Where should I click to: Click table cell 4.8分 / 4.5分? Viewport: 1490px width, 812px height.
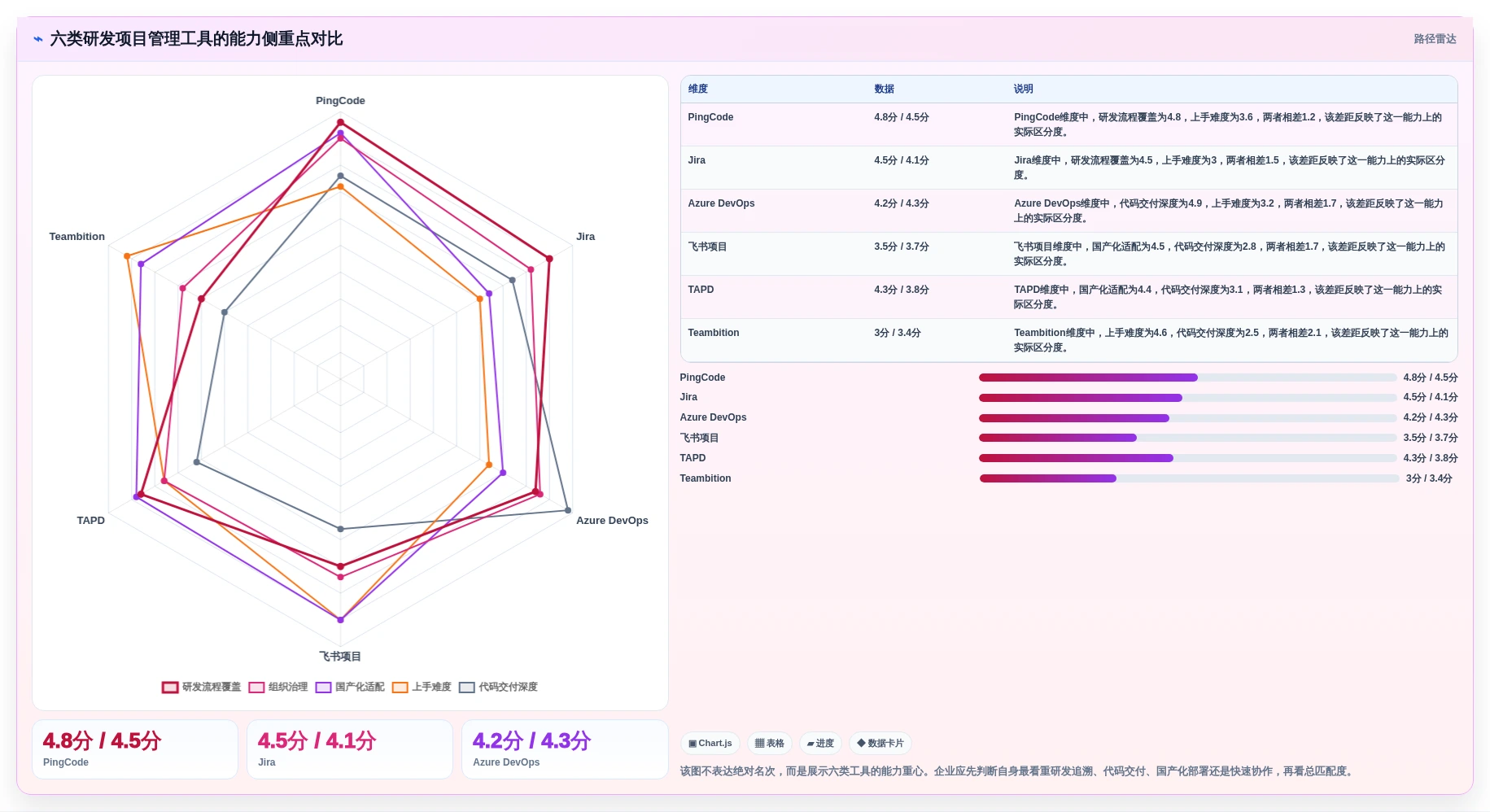pyautogui.click(x=902, y=117)
